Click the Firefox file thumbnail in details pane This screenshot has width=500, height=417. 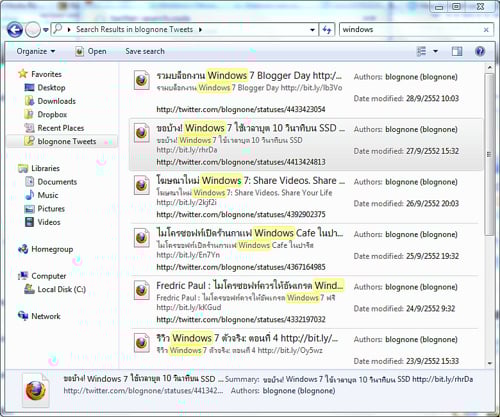(x=36, y=390)
